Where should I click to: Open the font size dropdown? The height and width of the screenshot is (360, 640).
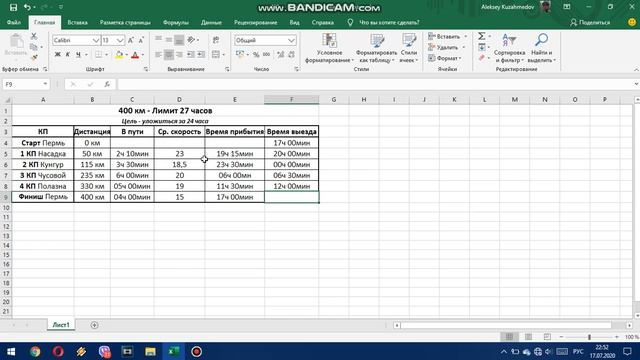(x=120, y=40)
